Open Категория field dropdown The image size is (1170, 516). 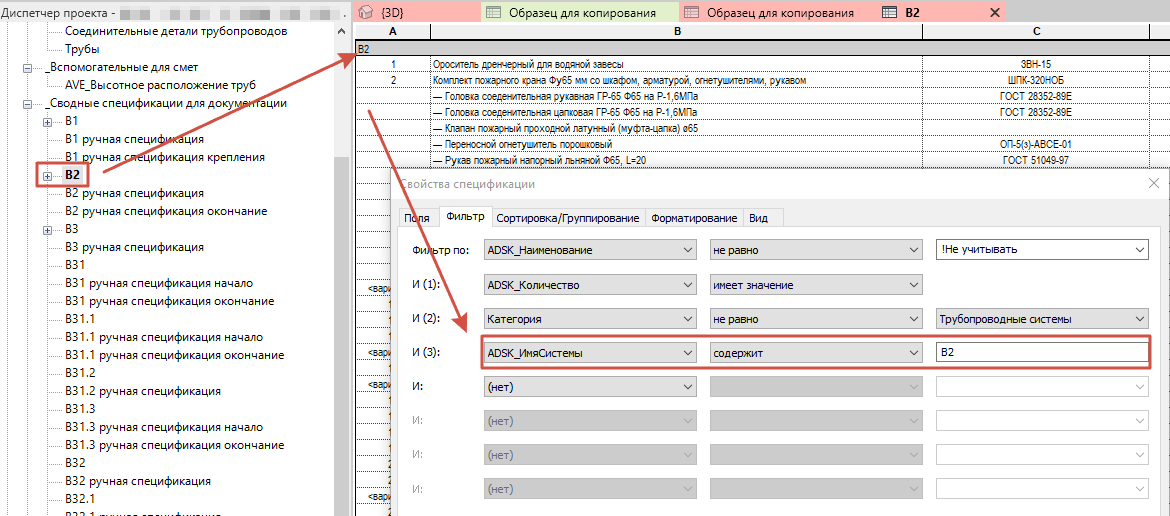pyautogui.click(x=590, y=319)
